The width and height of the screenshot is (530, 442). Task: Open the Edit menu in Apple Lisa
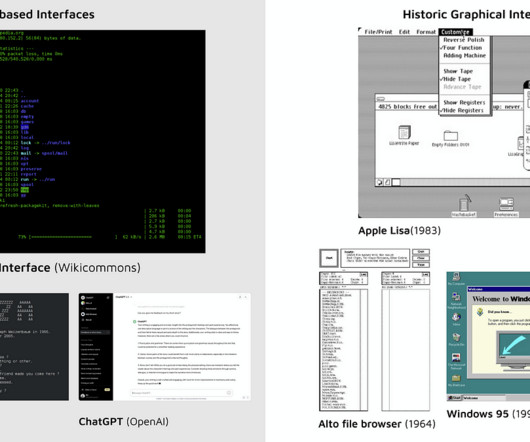pyautogui.click(x=404, y=32)
